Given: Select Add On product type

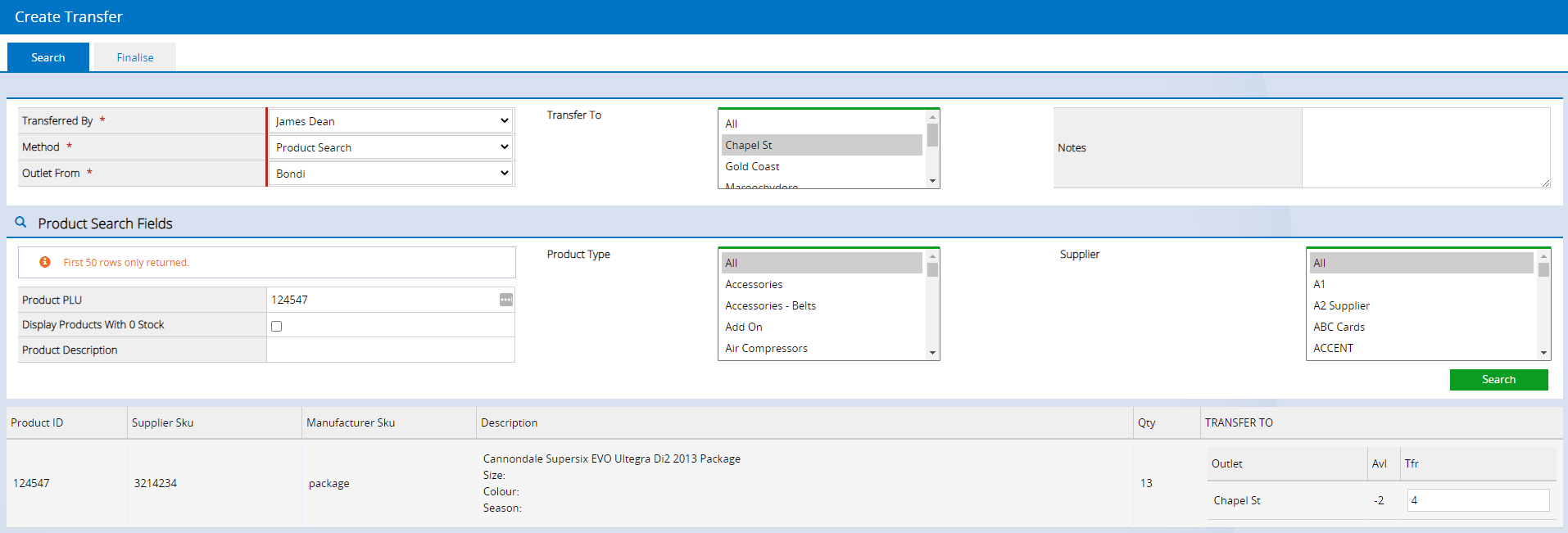Looking at the screenshot, I should point(822,327).
